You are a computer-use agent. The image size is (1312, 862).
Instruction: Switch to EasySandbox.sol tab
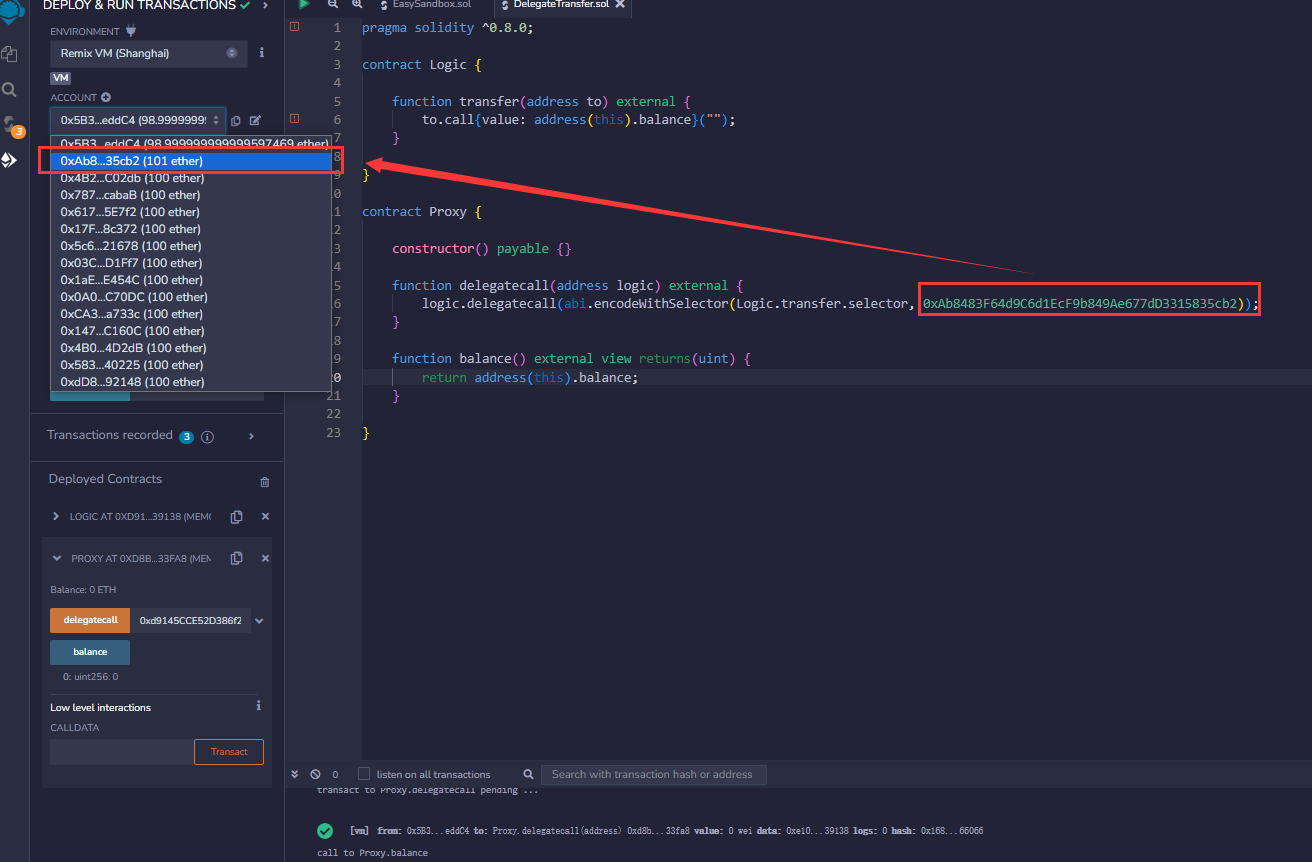pos(431,5)
